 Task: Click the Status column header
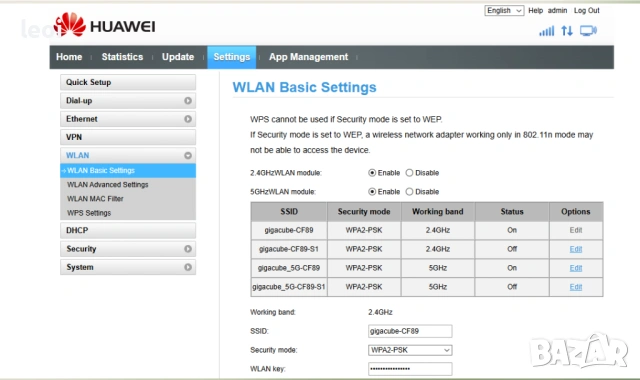coord(512,211)
